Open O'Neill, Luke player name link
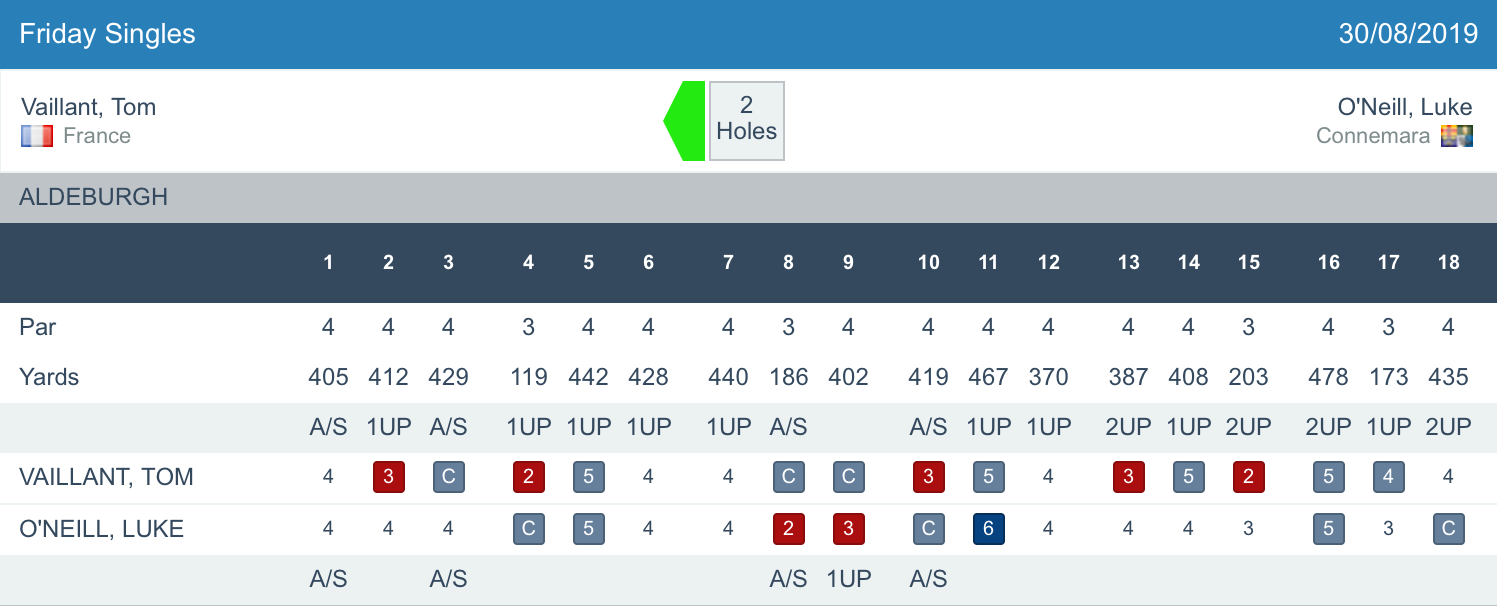1497x606 pixels. click(x=1404, y=107)
